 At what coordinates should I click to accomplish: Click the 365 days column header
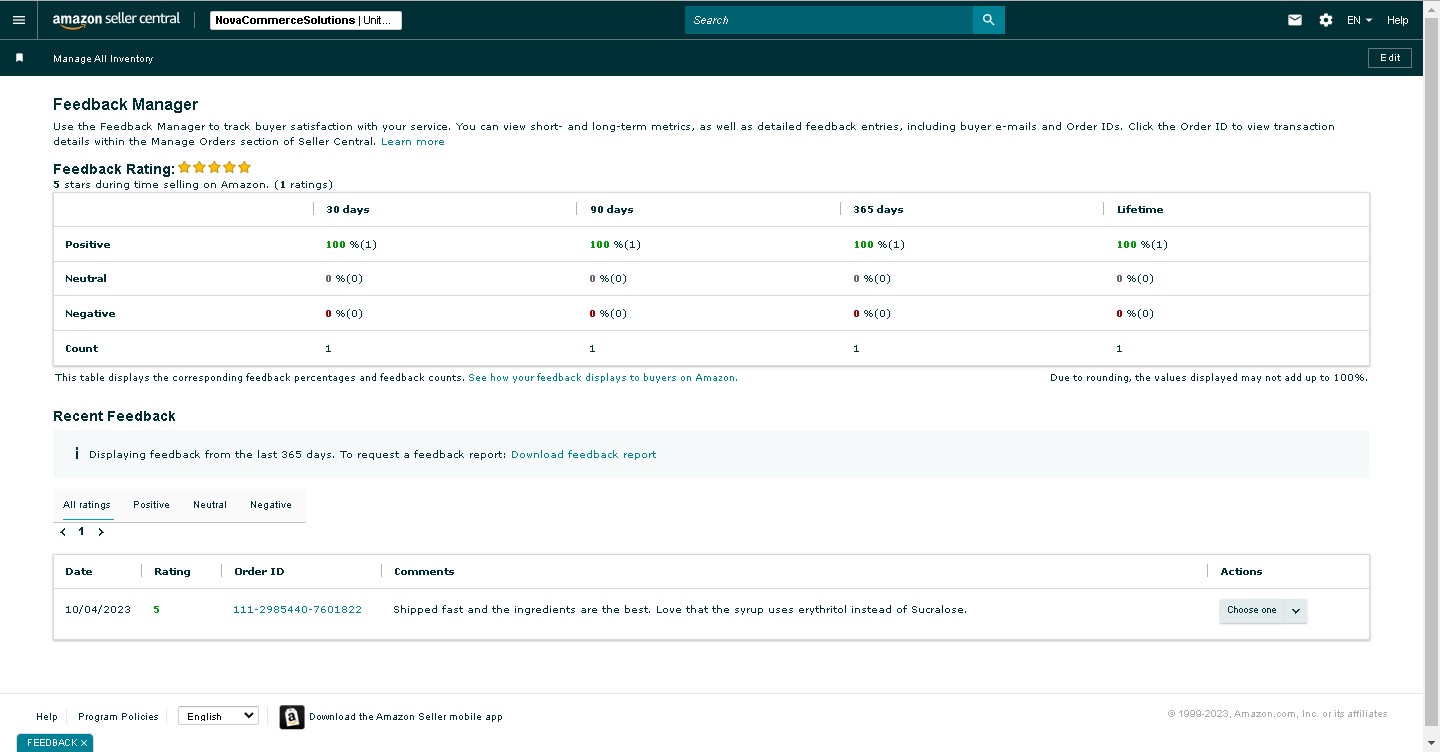click(878, 210)
